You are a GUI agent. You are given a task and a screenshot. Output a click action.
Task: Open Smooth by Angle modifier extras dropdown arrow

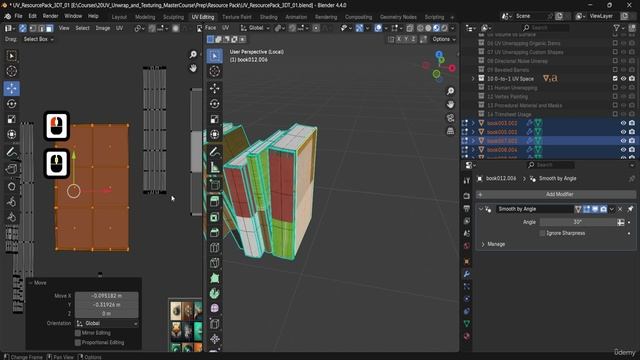(x=611, y=209)
